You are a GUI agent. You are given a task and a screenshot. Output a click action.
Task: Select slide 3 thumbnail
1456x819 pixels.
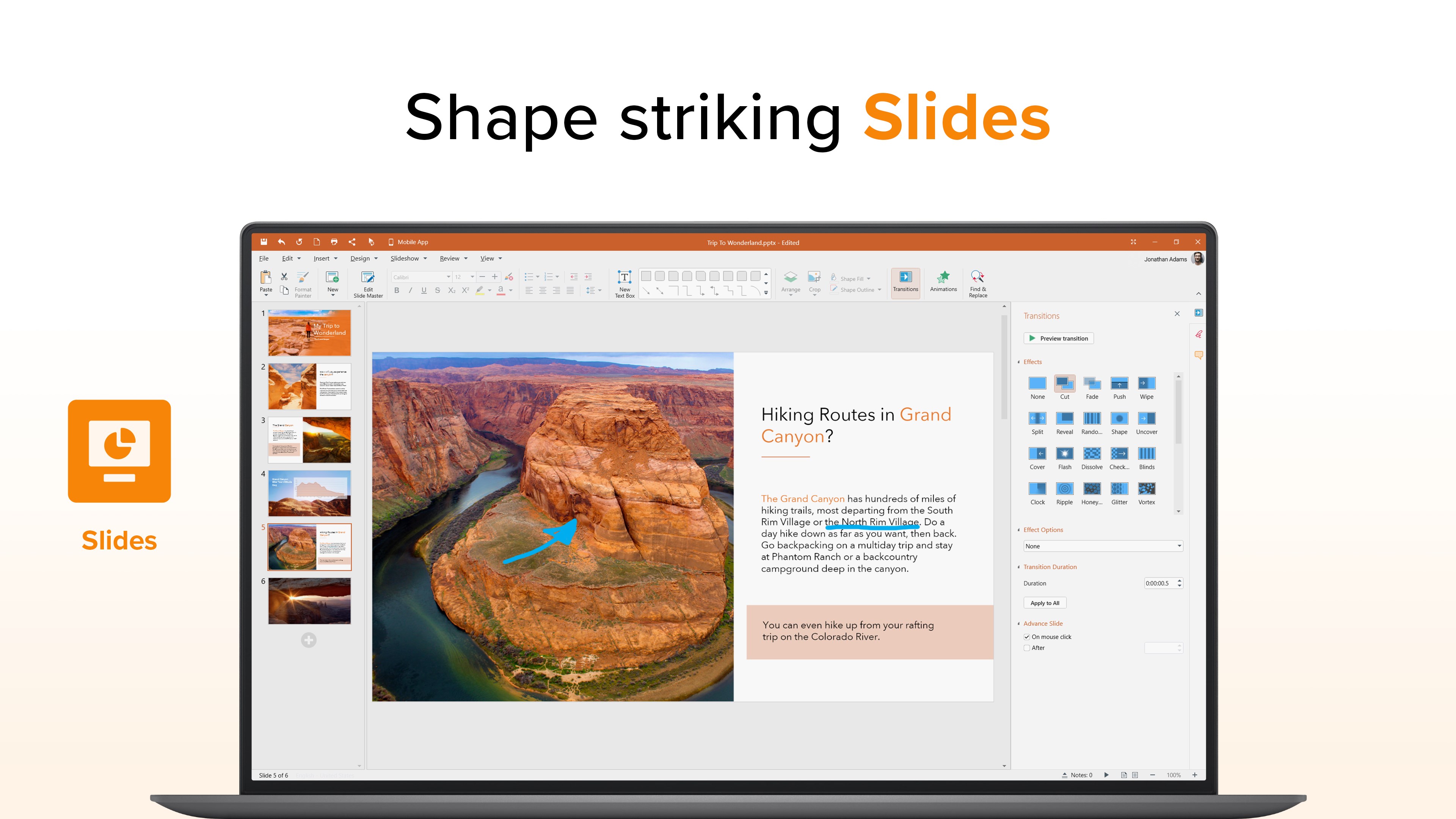309,439
